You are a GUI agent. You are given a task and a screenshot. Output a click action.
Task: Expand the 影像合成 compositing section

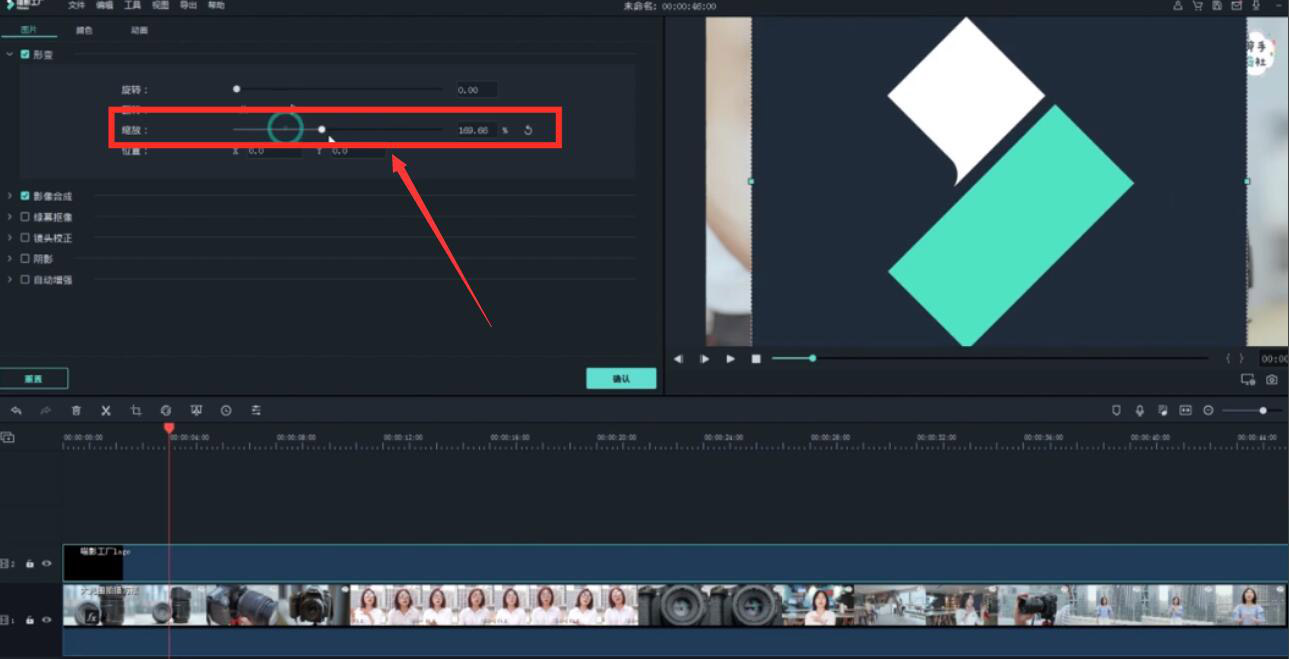(x=10, y=196)
